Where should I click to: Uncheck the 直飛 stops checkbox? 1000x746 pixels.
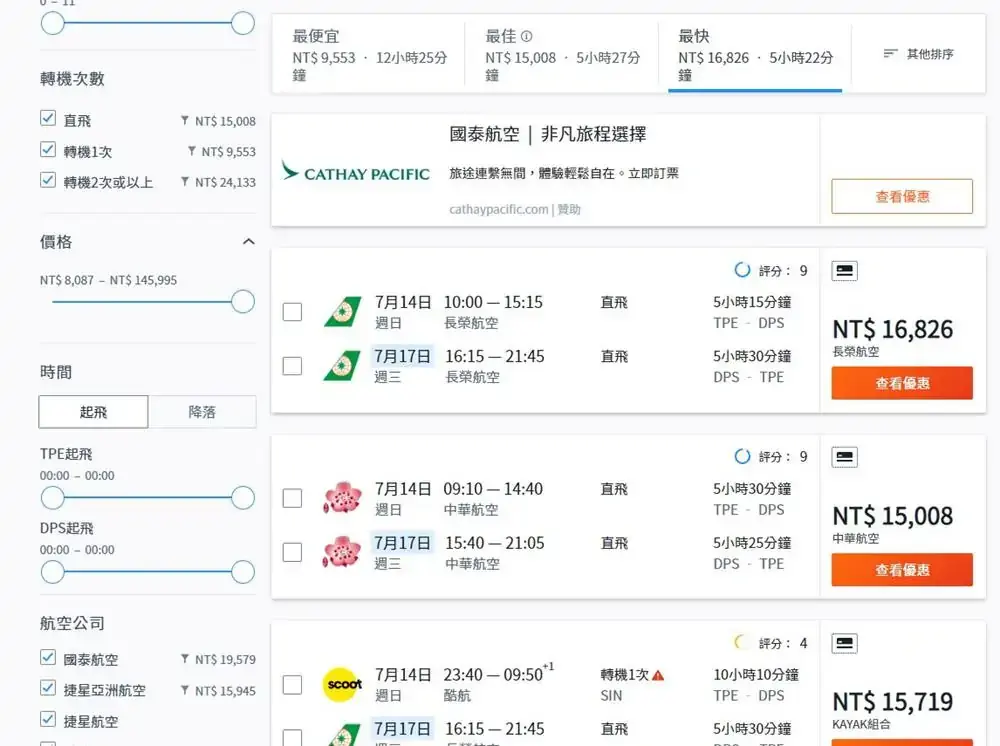click(x=48, y=119)
